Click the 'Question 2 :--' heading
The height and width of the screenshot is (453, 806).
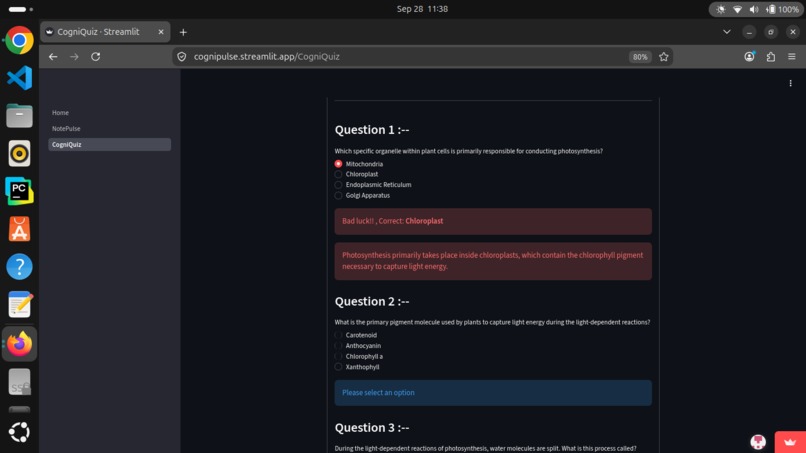(372, 301)
